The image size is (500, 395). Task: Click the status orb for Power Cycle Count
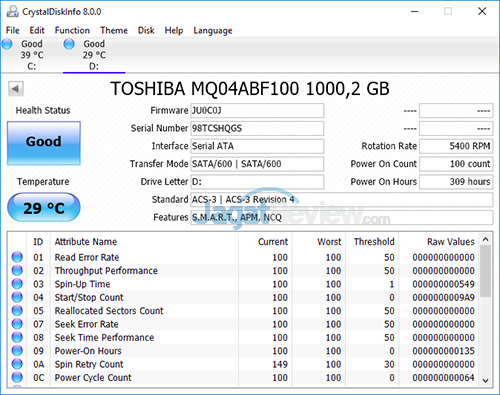point(17,377)
